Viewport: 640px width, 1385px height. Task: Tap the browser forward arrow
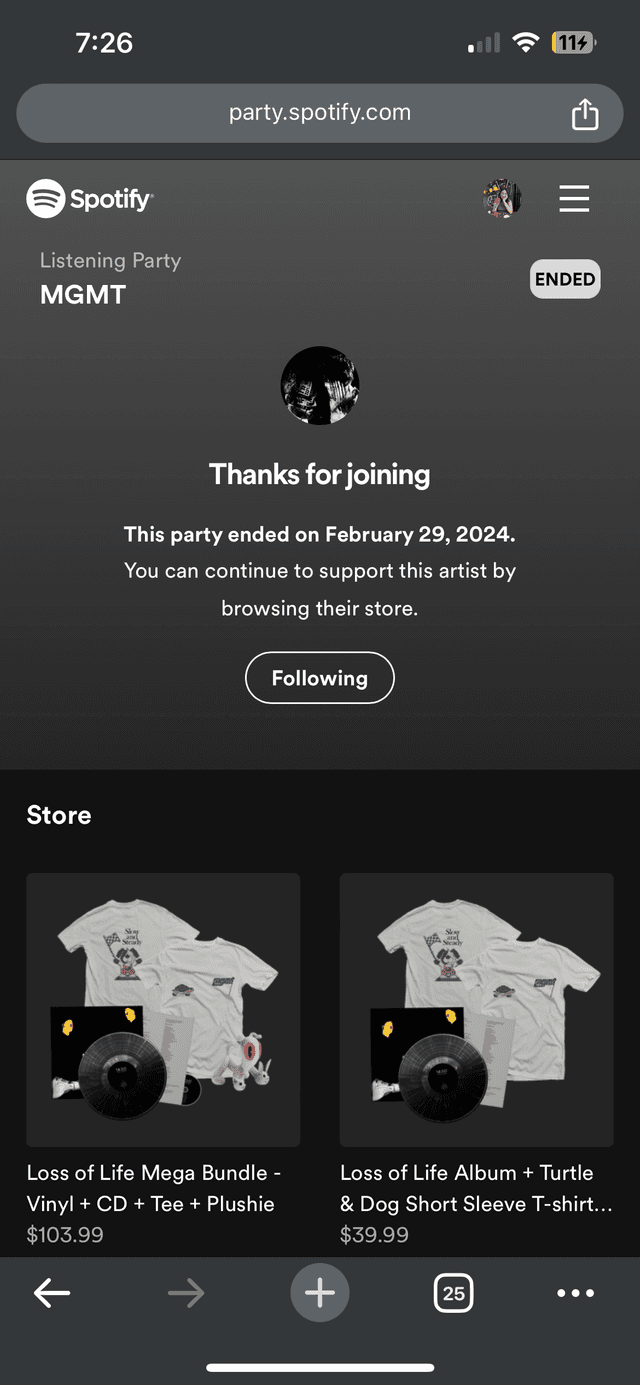pos(186,1293)
